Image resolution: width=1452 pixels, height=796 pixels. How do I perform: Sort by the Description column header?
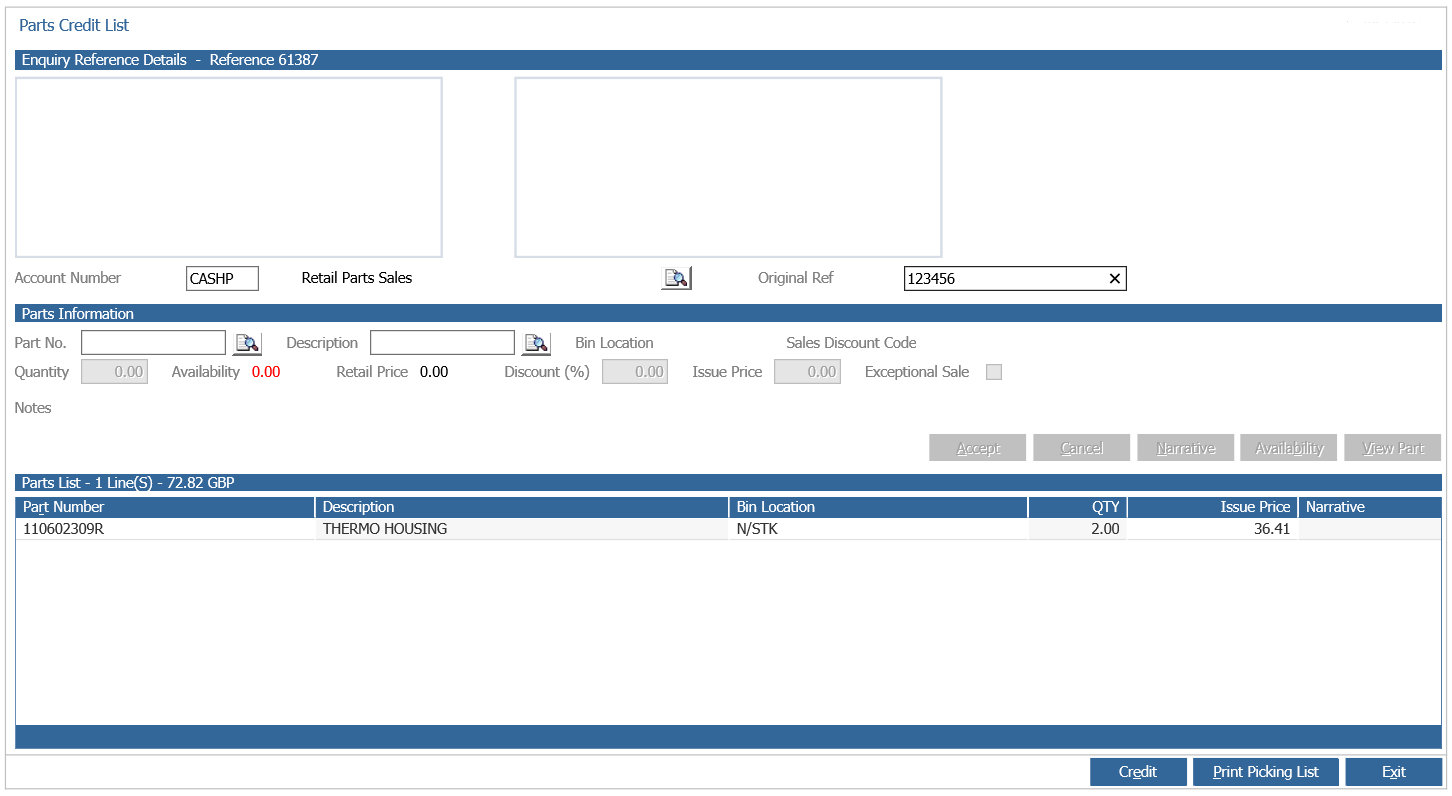(x=522, y=507)
